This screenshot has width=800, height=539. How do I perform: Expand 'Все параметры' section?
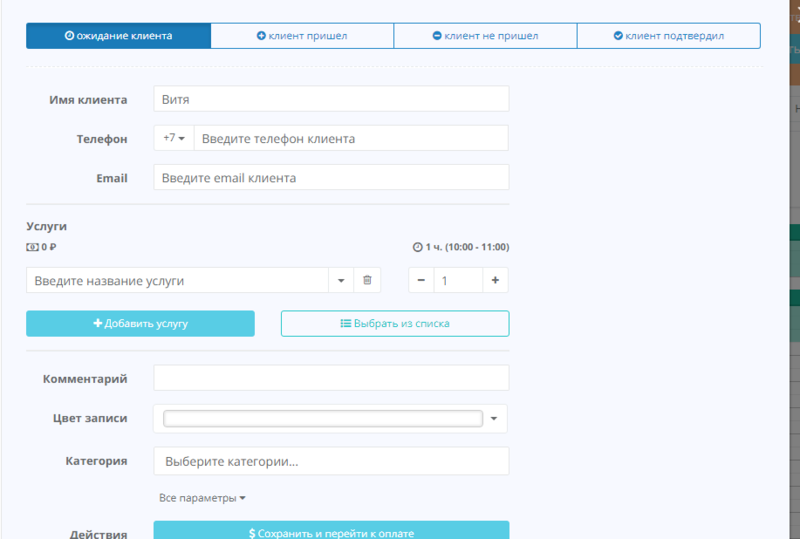point(202,498)
